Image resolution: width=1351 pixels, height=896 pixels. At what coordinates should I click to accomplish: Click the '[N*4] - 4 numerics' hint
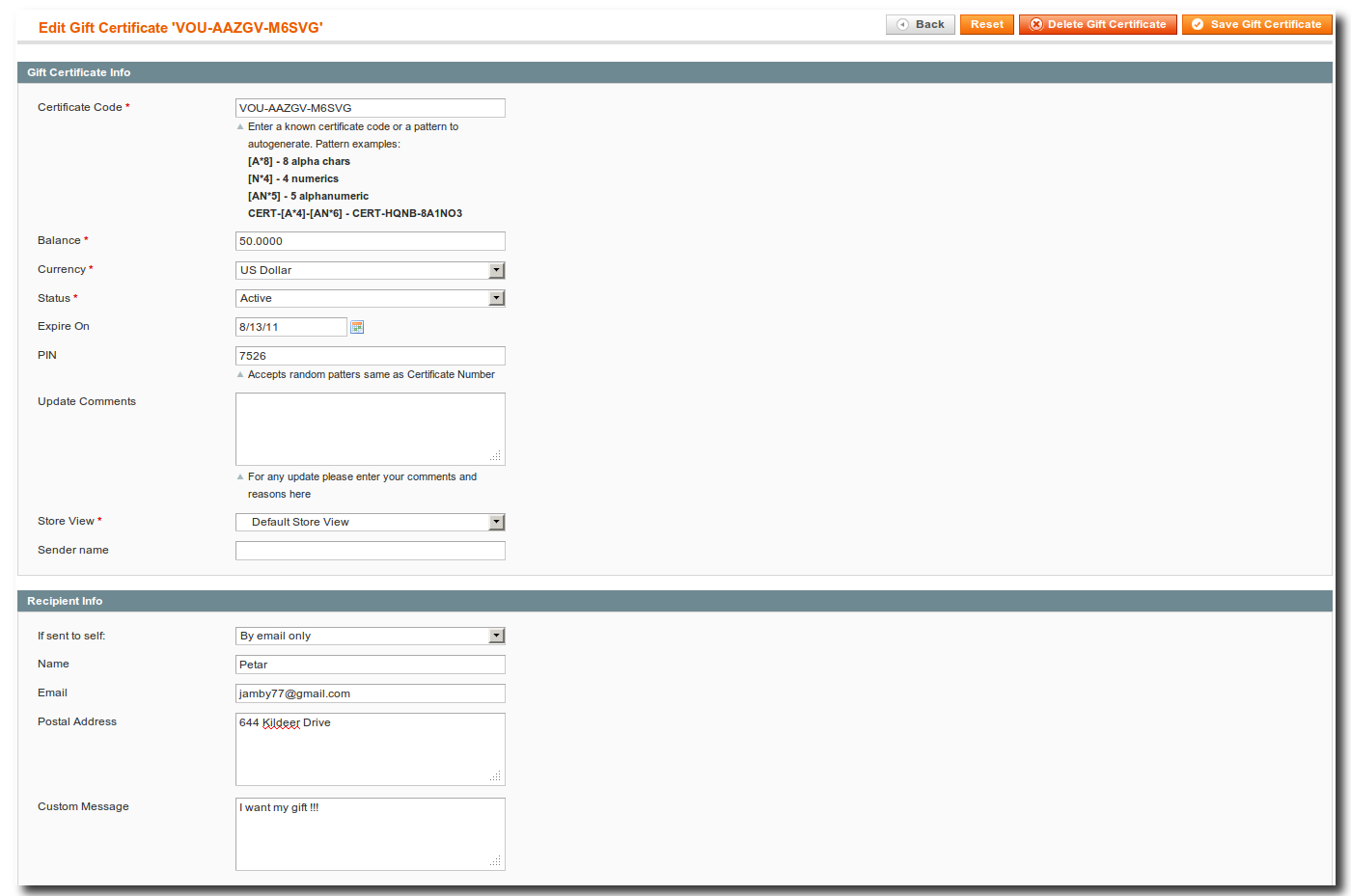tap(293, 178)
